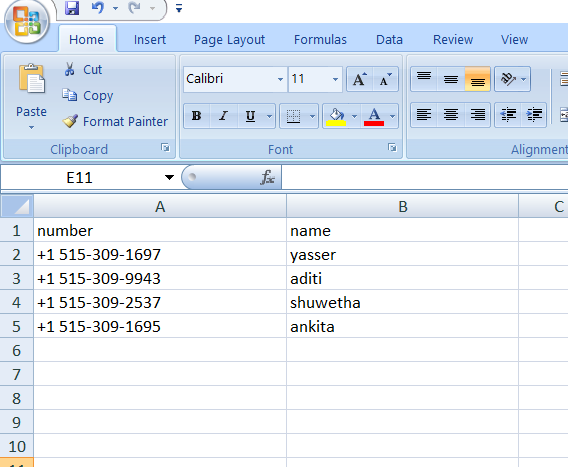
Task: Toggle Center text alignment
Action: [x=451, y=115]
